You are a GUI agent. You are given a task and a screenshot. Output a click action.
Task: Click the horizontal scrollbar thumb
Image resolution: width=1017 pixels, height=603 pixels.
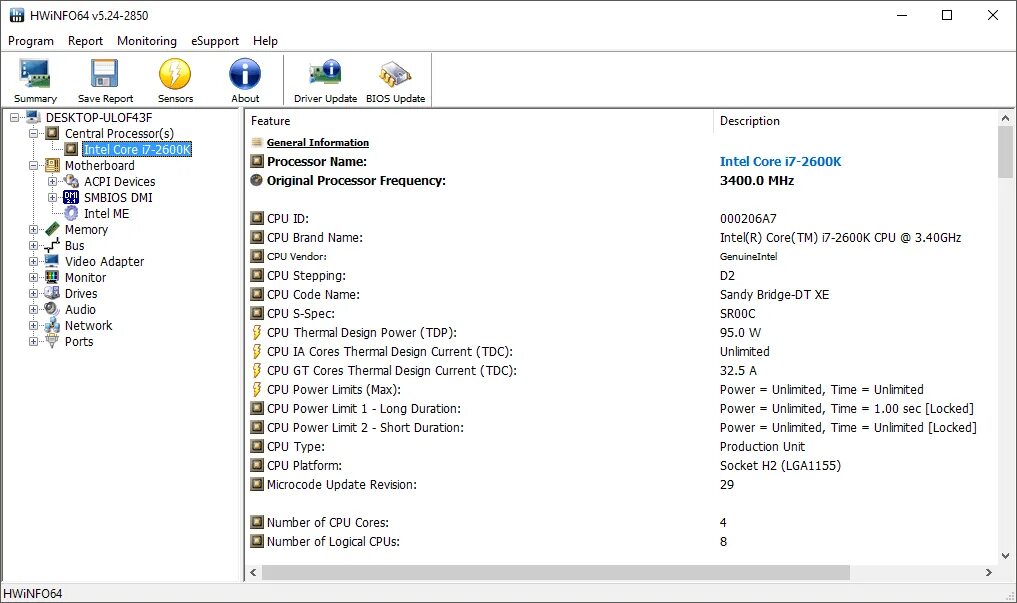pyautogui.click(x=555, y=573)
